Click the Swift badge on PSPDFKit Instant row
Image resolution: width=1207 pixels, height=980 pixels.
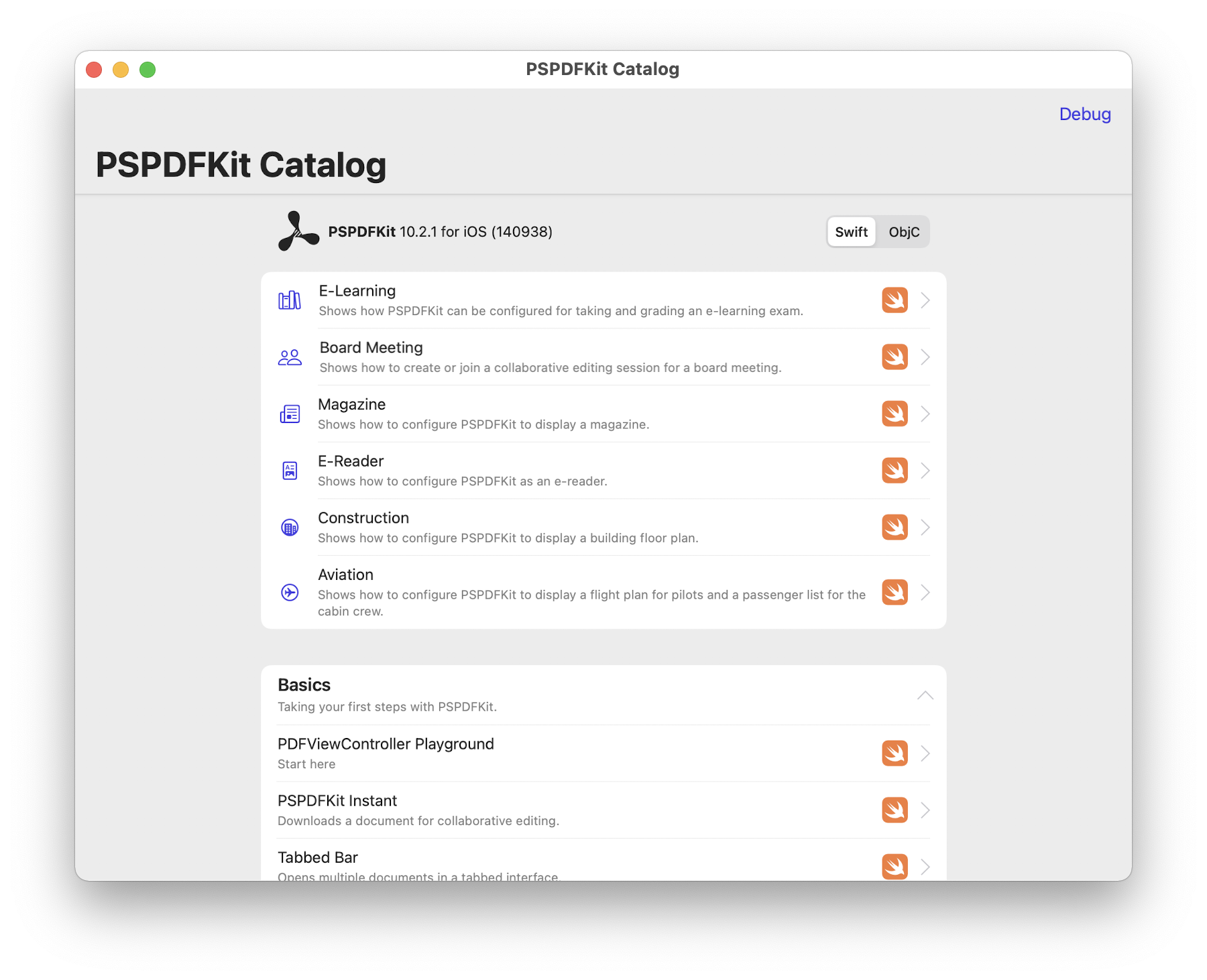click(895, 810)
